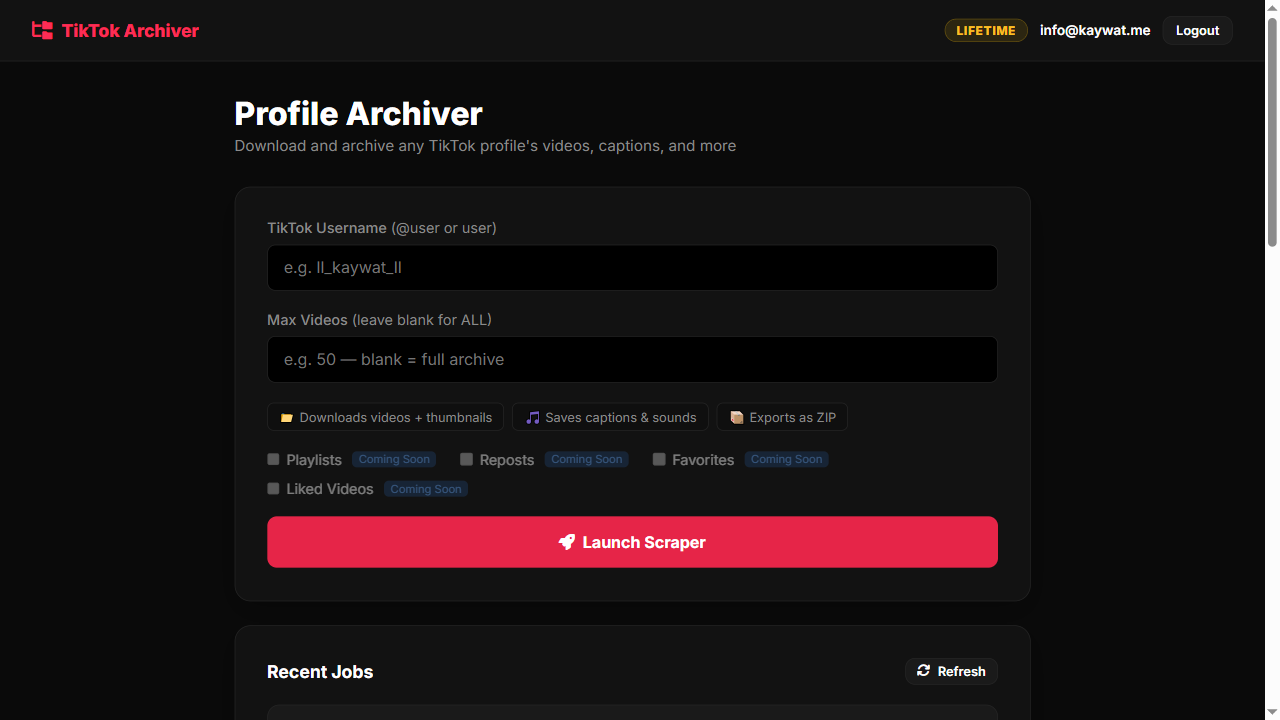Screen dimensions: 1280x720
Task: Click the scrollbar up arrow
Action: (x=1272, y=8)
